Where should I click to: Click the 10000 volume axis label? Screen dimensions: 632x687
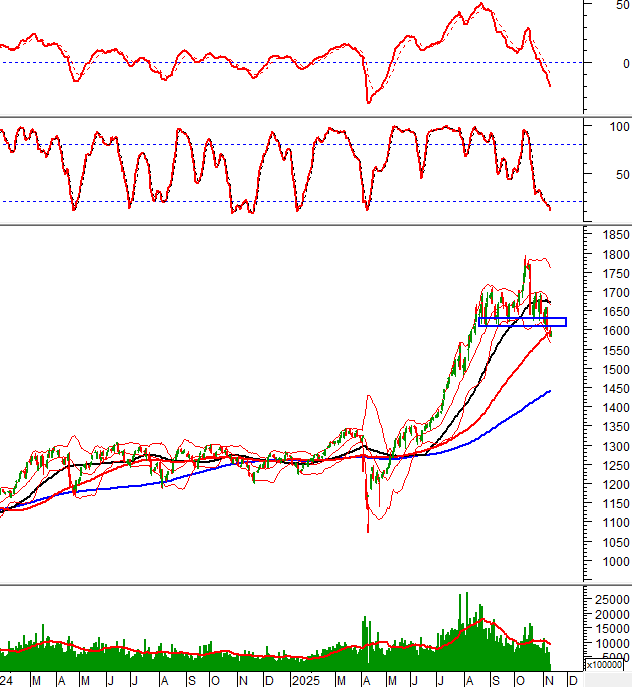click(608, 643)
